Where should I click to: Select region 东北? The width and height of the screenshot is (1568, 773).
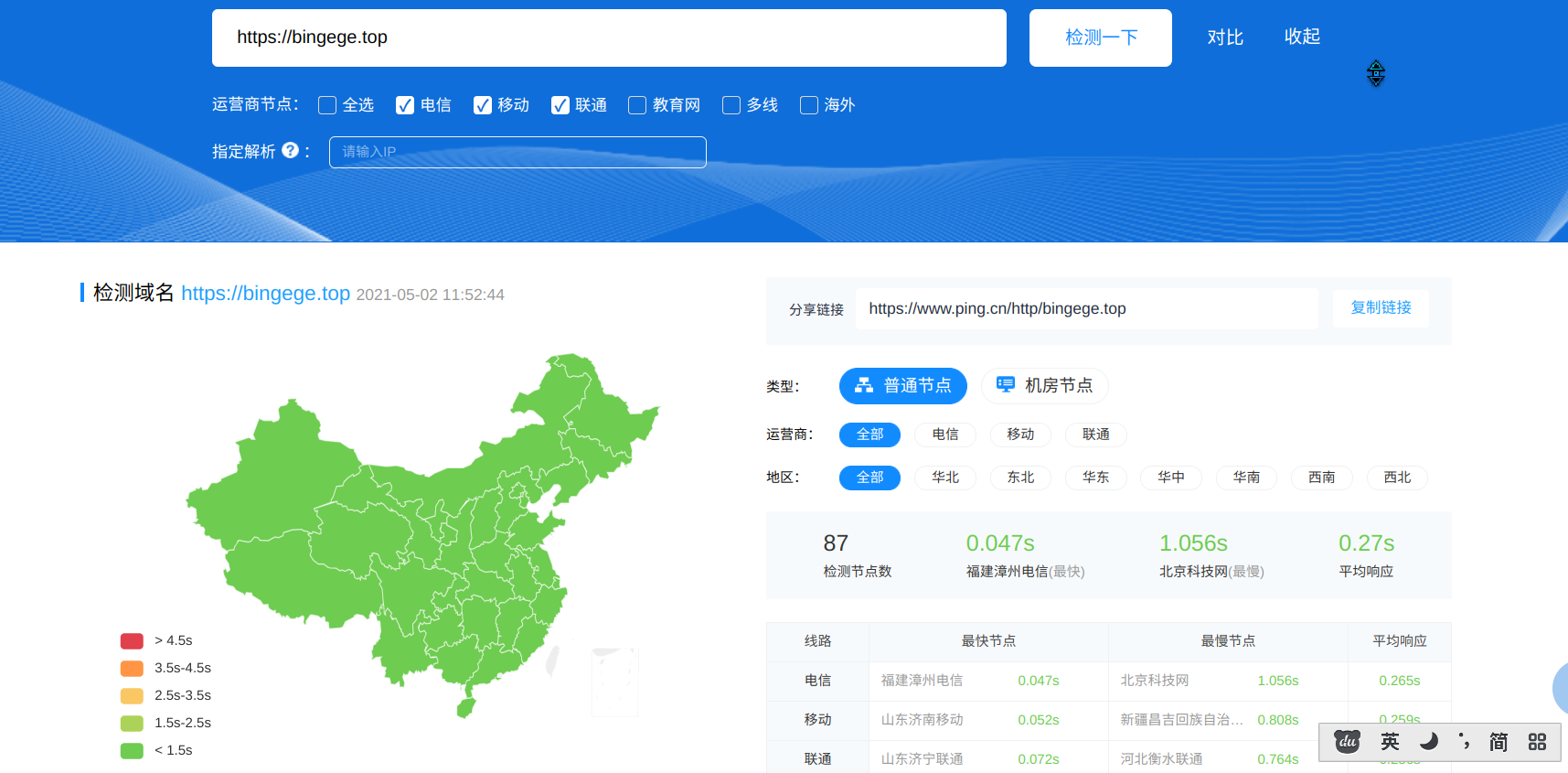(x=1020, y=478)
